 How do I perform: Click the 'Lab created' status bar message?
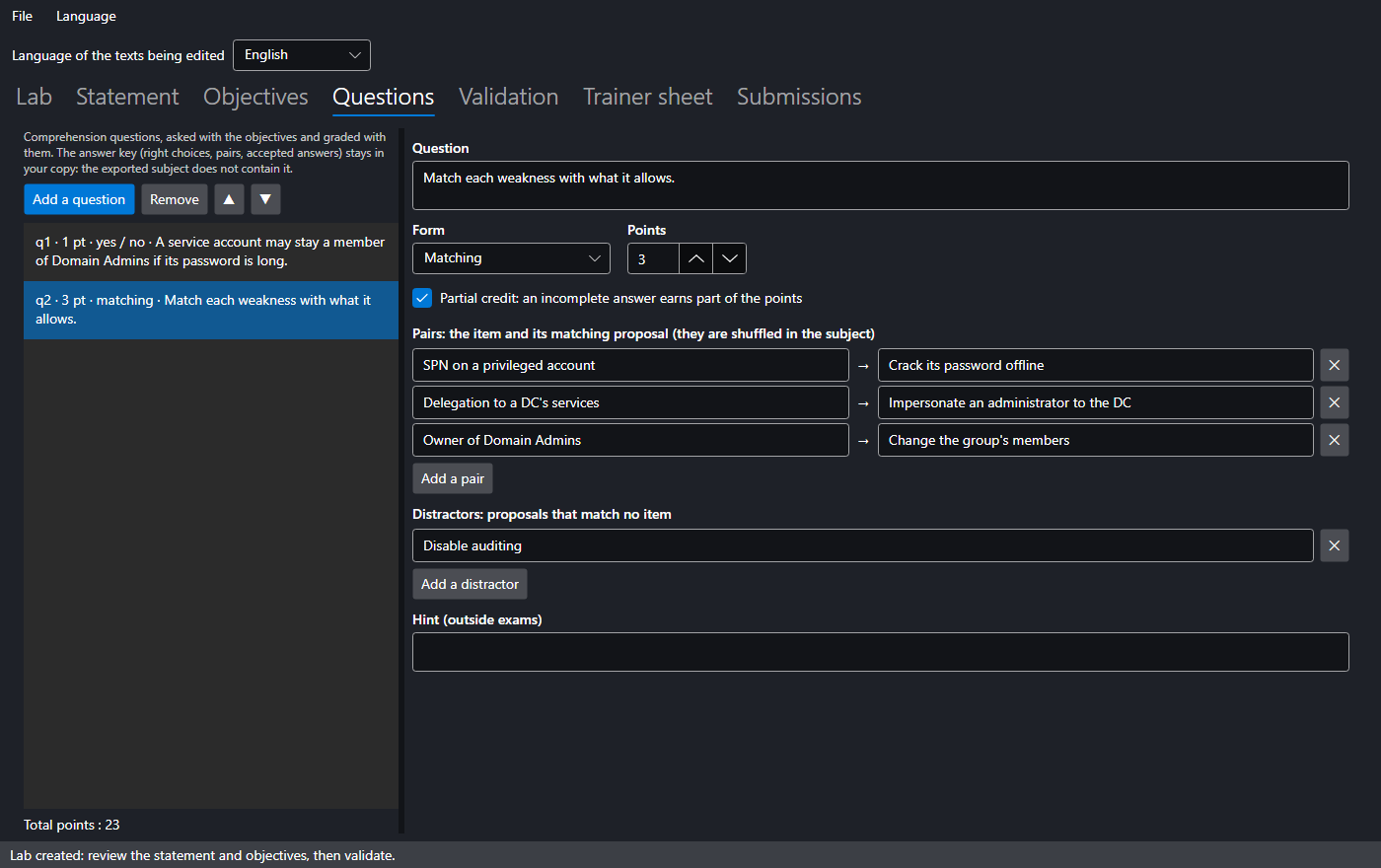[202, 855]
